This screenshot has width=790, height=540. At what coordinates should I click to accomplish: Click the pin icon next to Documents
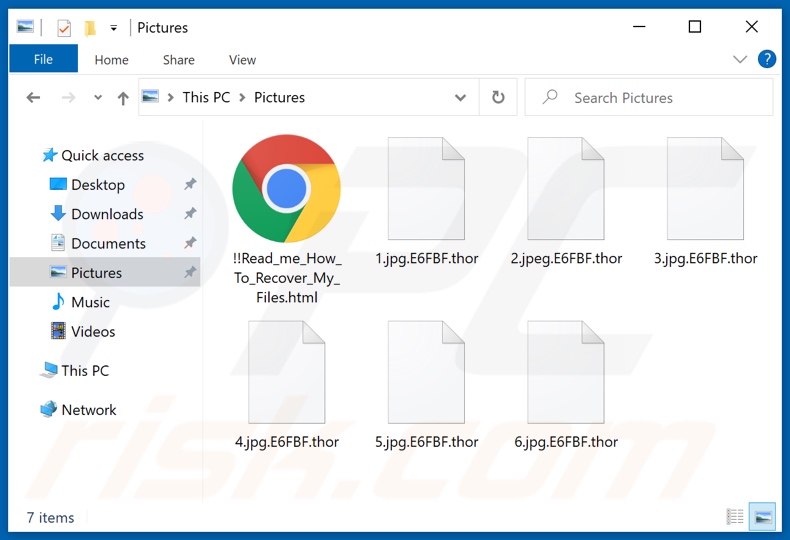tap(190, 243)
